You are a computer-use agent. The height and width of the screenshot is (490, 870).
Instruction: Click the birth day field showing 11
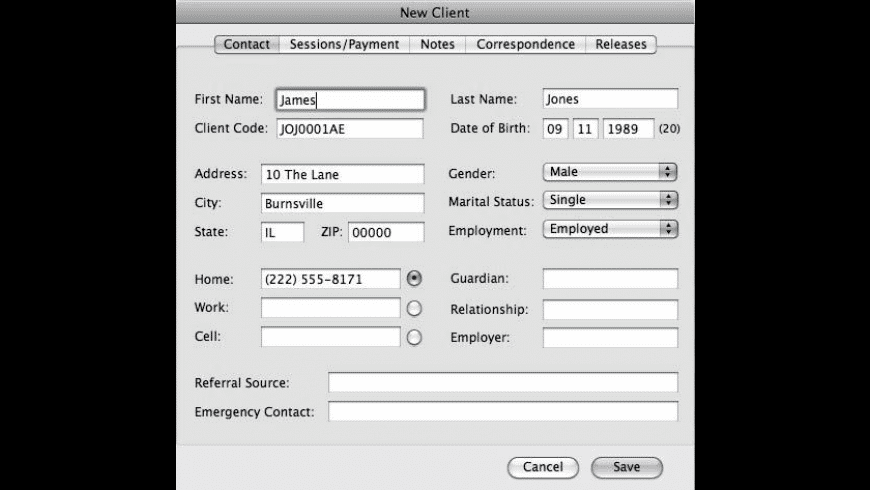585,129
